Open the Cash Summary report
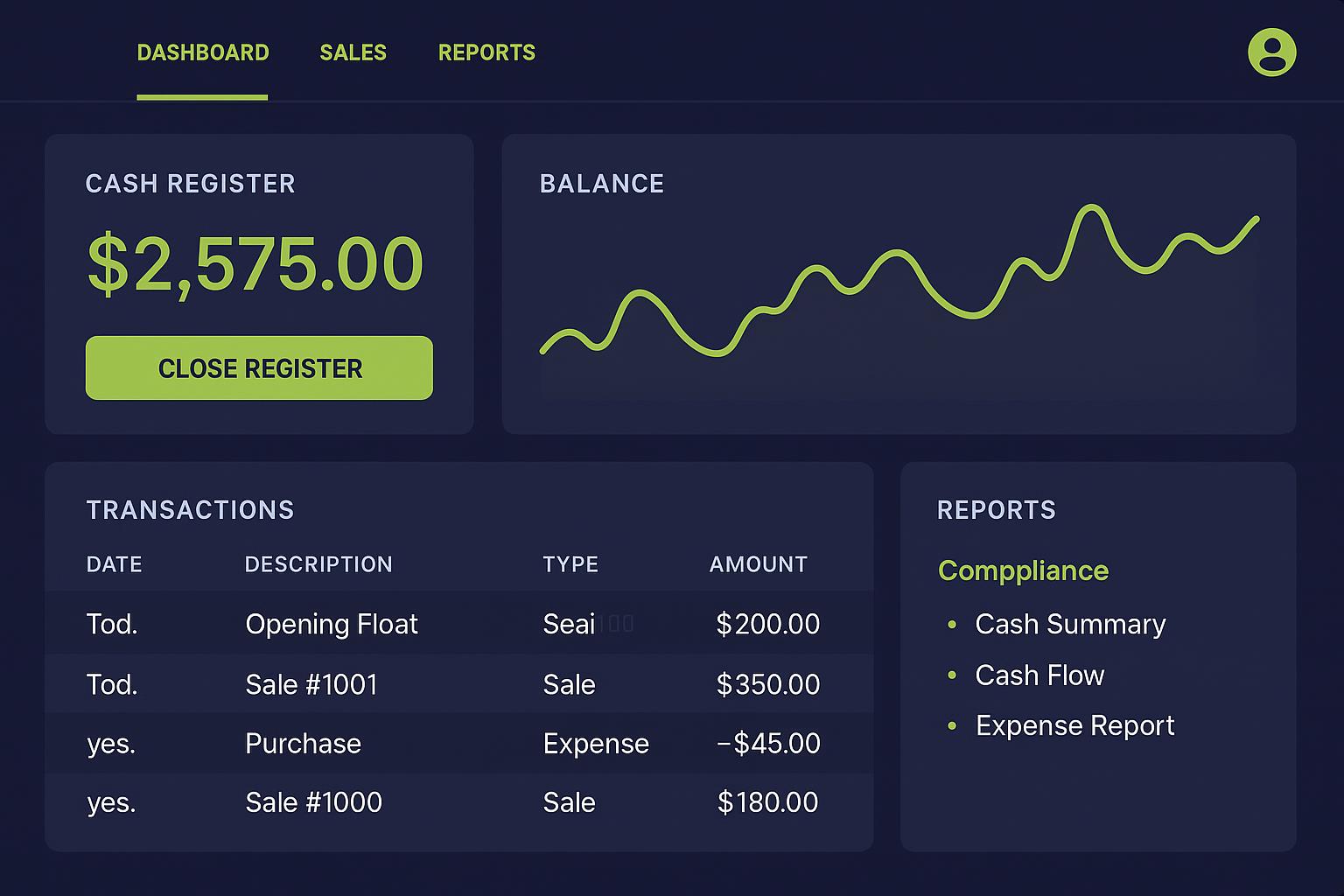Viewport: 1344px width, 896px height. pos(1069,624)
